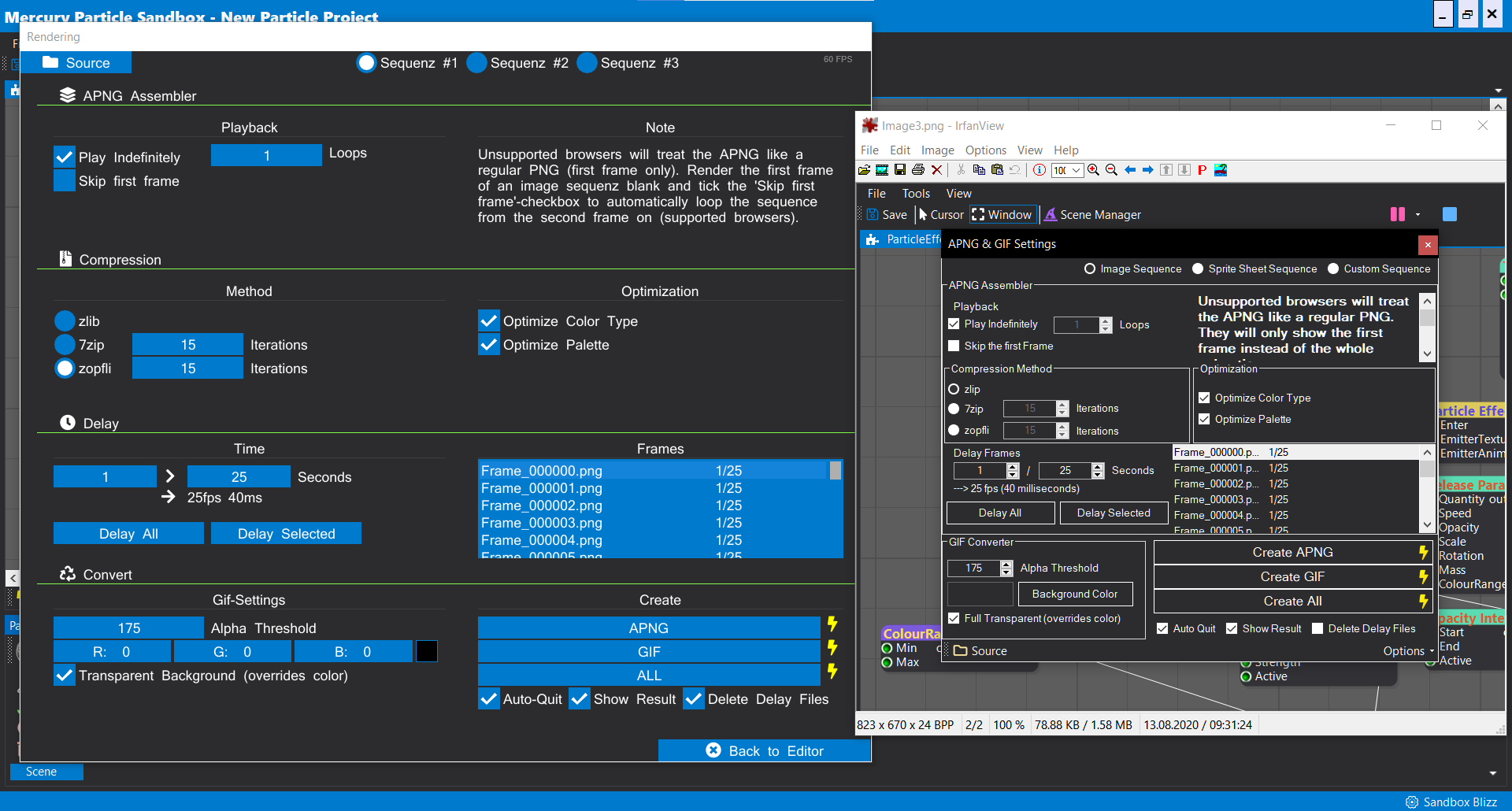This screenshot has width=1512, height=811.
Task: Select the zlib compression radio button
Action: click(65, 321)
